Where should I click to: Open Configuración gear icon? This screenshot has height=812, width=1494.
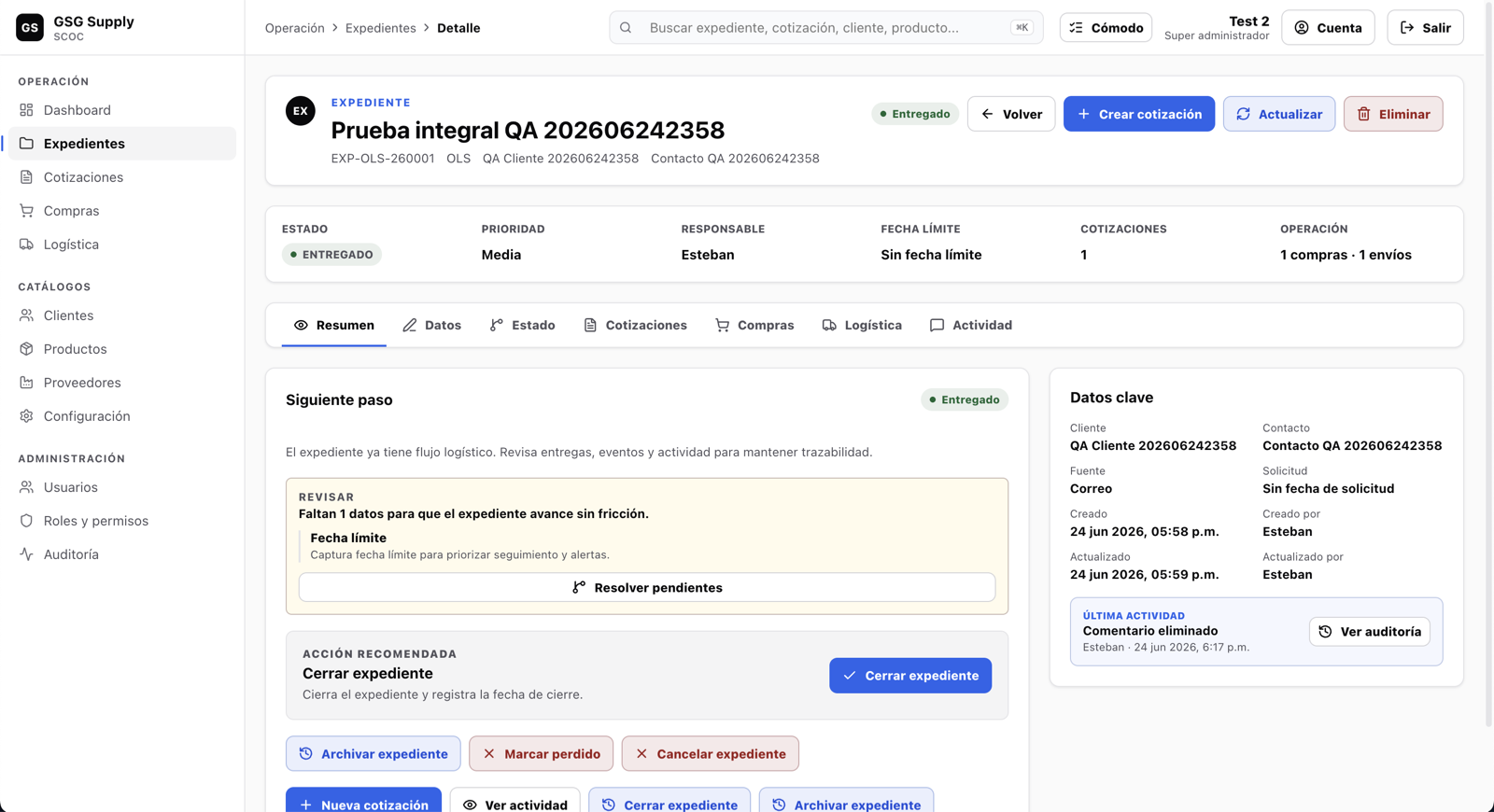(26, 416)
